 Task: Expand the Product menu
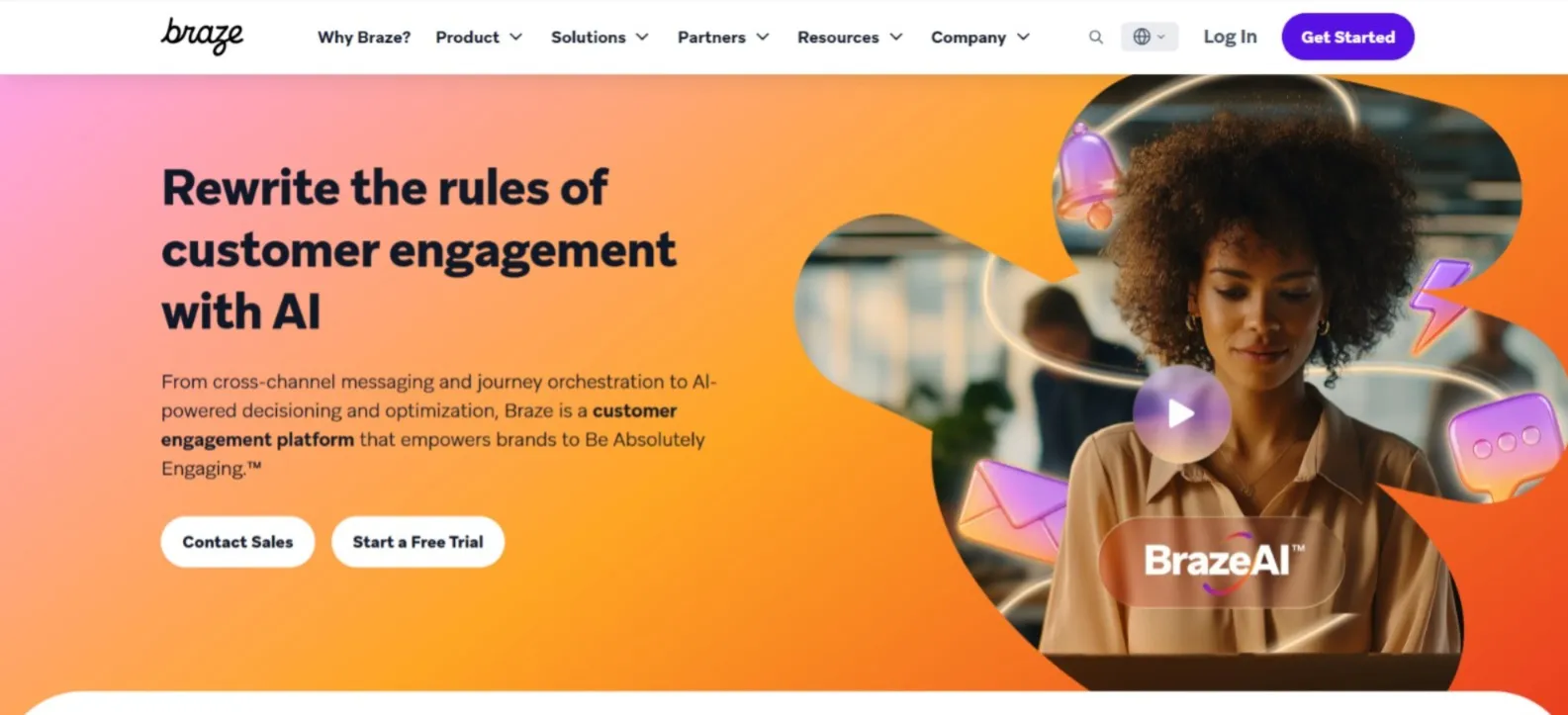[479, 37]
